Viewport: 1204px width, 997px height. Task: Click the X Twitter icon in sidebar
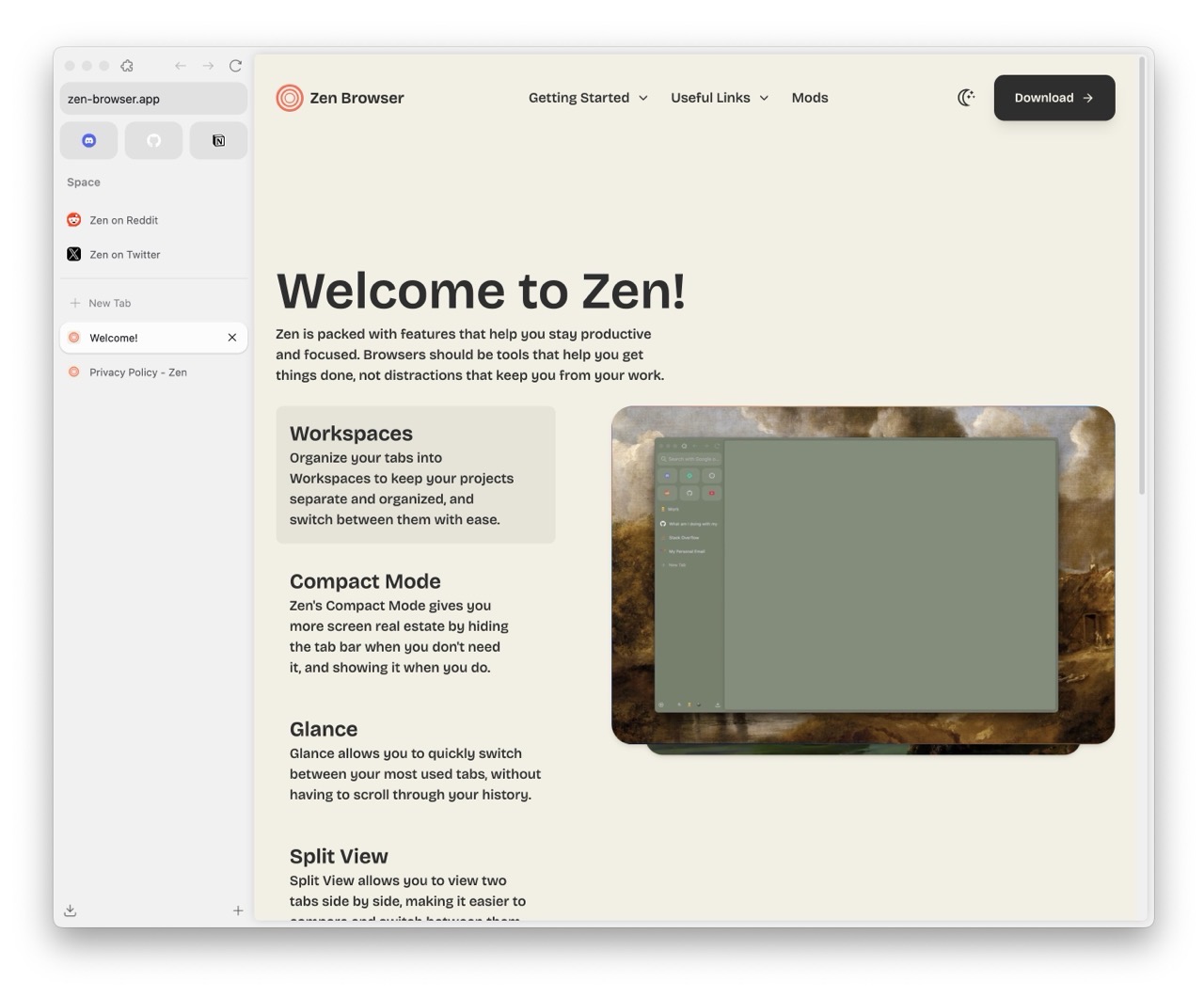click(74, 254)
